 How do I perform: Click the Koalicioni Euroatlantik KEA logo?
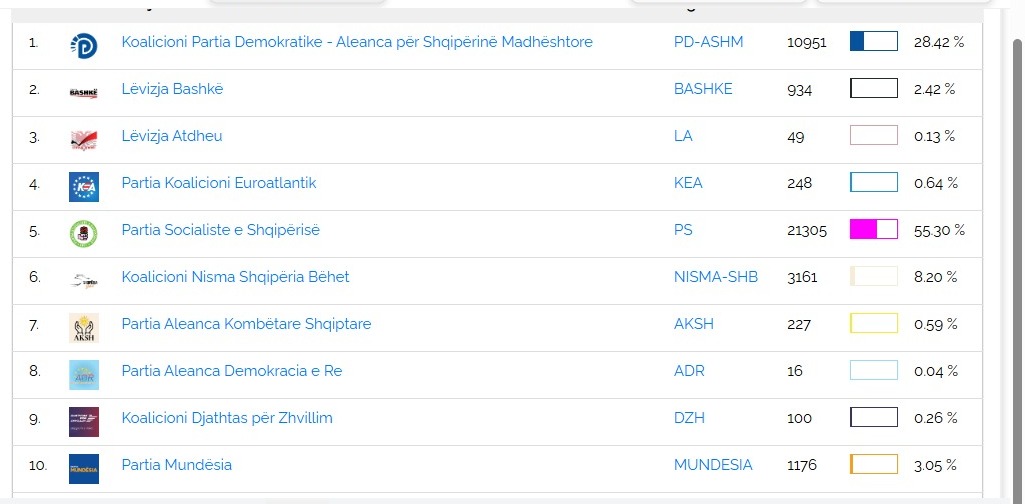tap(83, 186)
